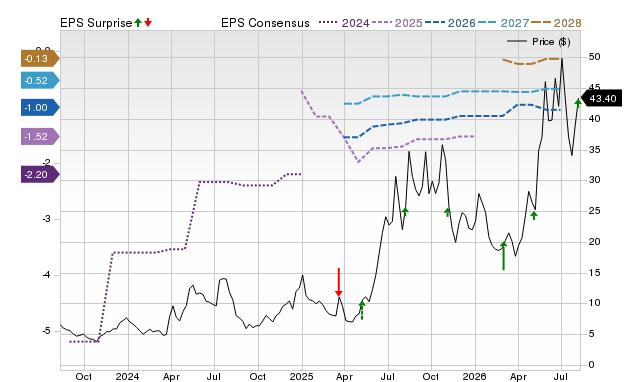Viewport: 640px width, 382px height.
Task: Click the -1.00 EPS value tag
Action: coord(40,108)
